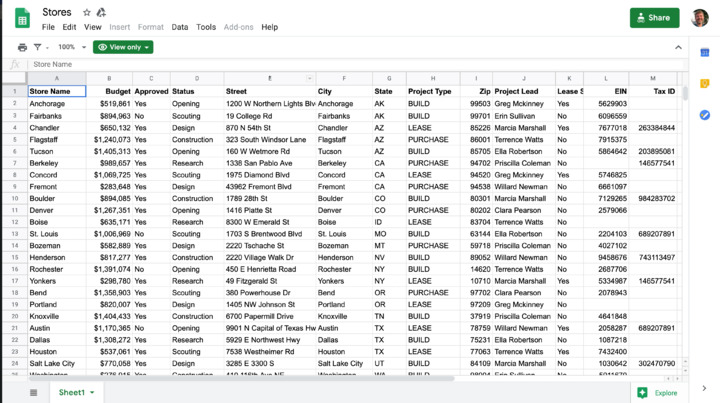
Task: Click the formula bar input field
Action: [x=350, y=64]
